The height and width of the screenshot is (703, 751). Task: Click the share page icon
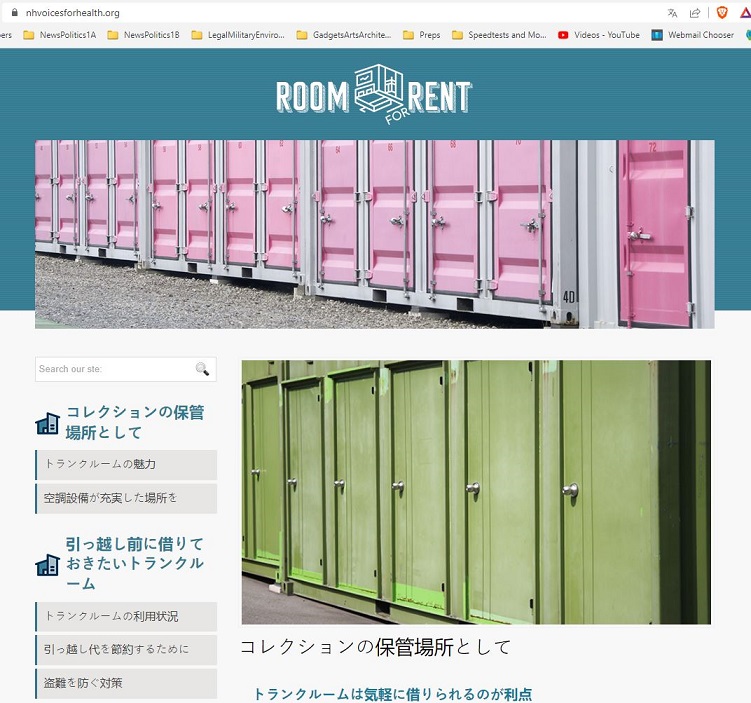(x=694, y=13)
